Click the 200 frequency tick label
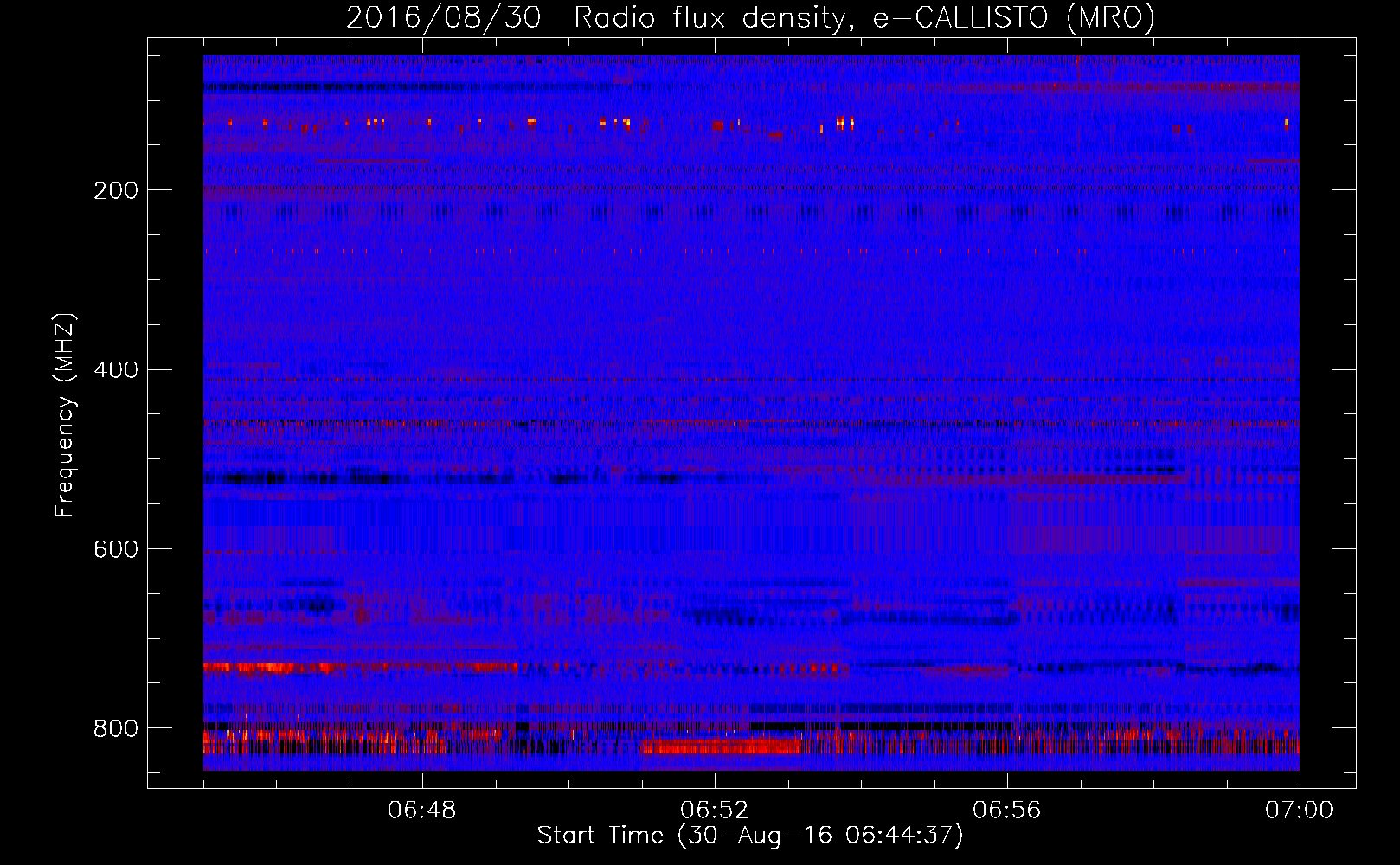The image size is (1400, 865). (x=116, y=190)
